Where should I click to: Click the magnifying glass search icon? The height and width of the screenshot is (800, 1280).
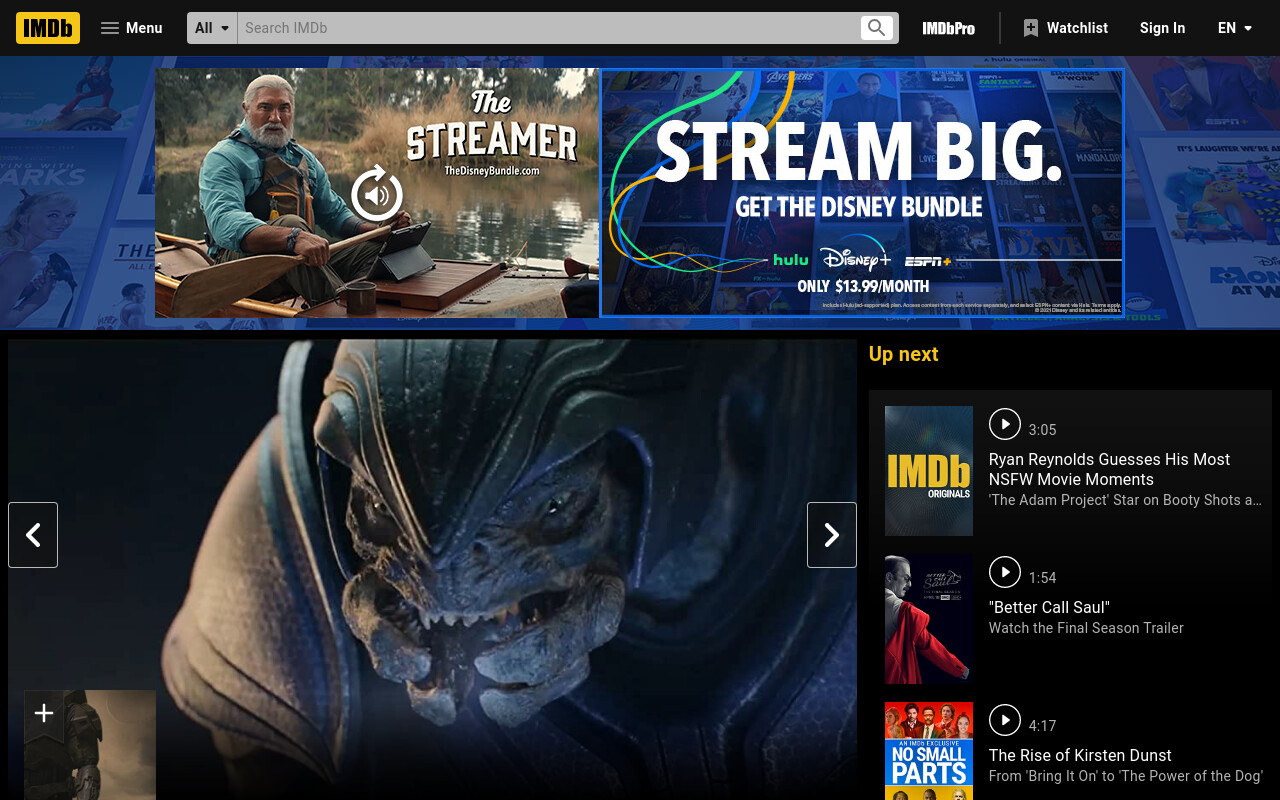(x=877, y=28)
